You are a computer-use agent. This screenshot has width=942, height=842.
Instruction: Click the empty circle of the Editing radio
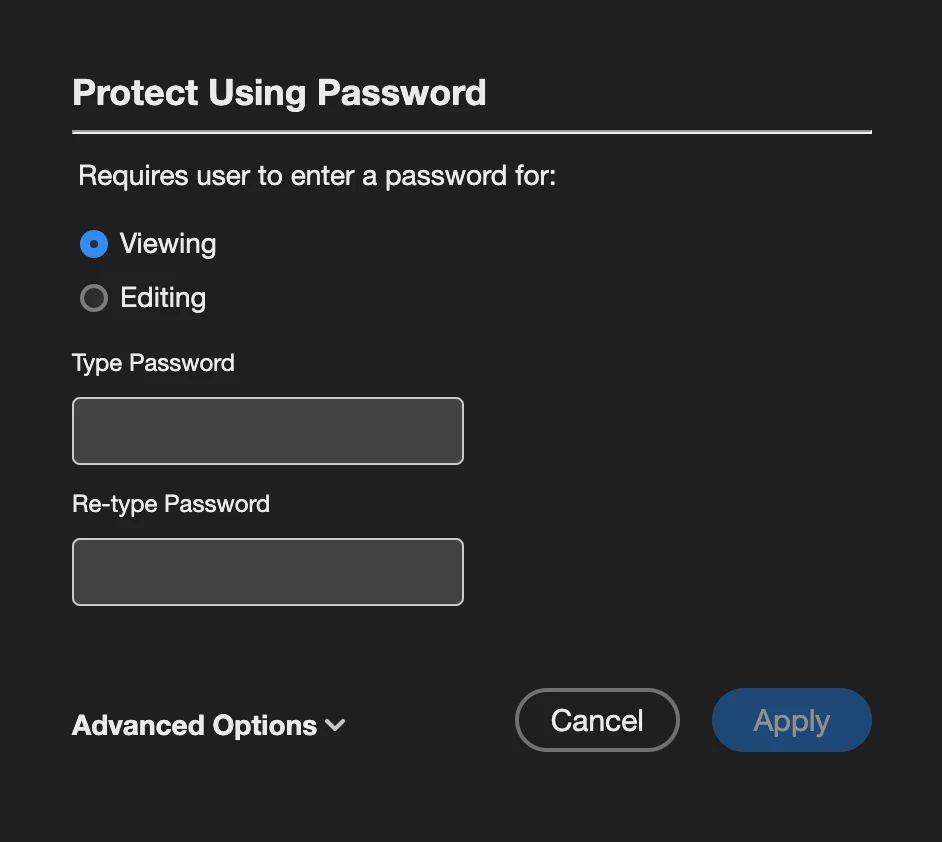(x=94, y=298)
